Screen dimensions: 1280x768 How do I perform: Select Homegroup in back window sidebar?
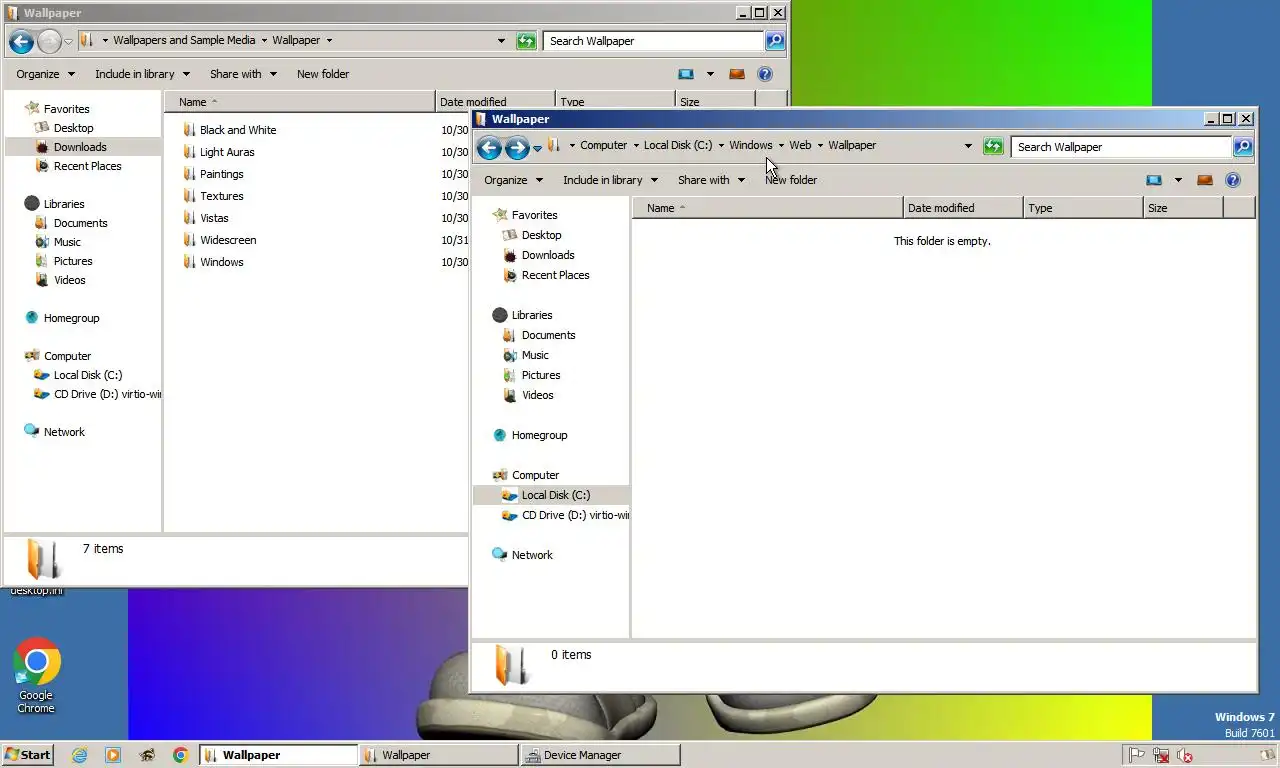tap(71, 318)
